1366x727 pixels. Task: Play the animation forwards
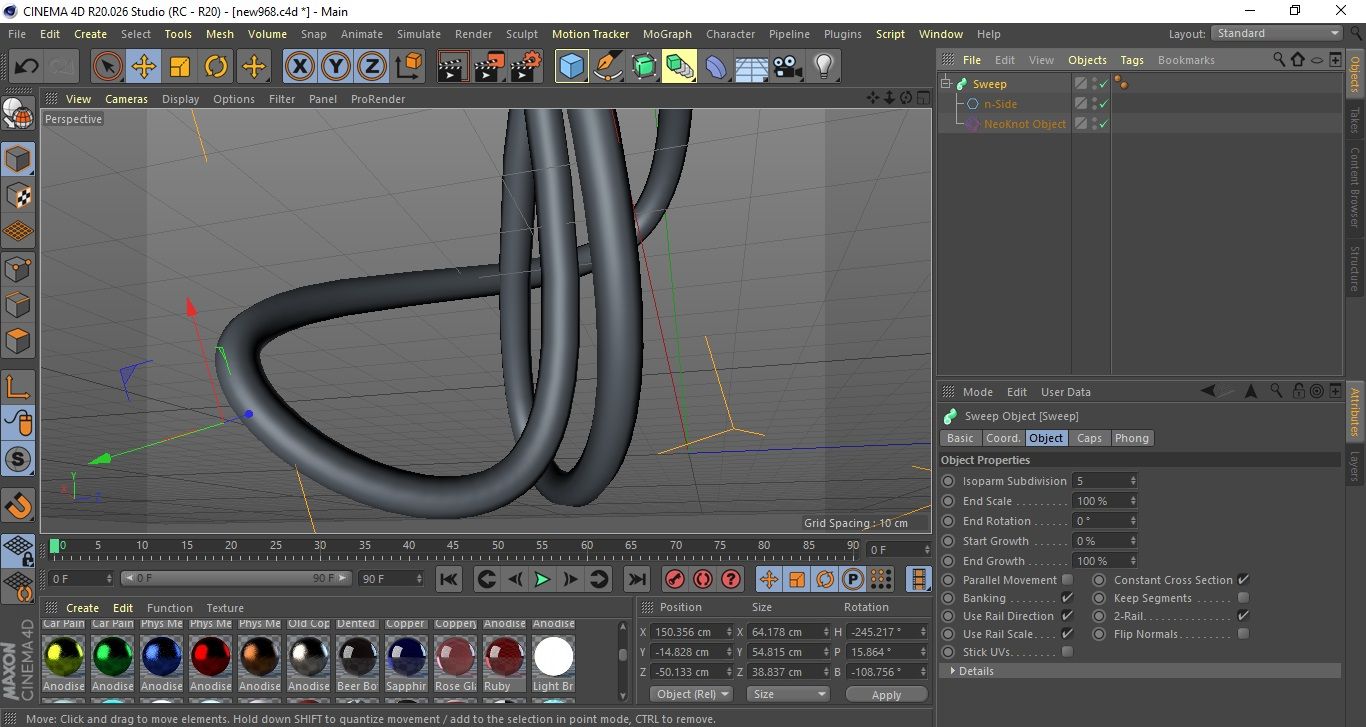click(x=542, y=579)
